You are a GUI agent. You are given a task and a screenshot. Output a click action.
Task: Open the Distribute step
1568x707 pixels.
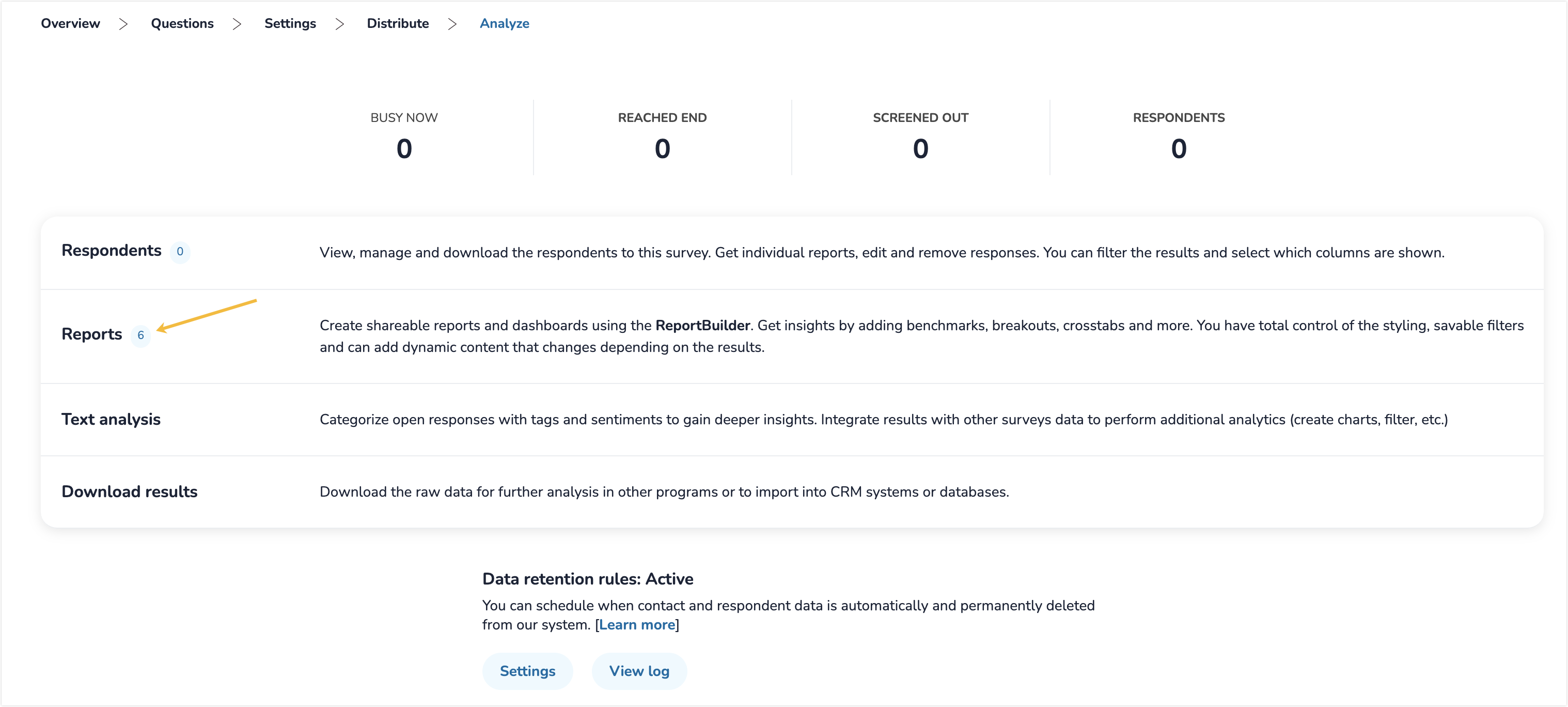398,23
